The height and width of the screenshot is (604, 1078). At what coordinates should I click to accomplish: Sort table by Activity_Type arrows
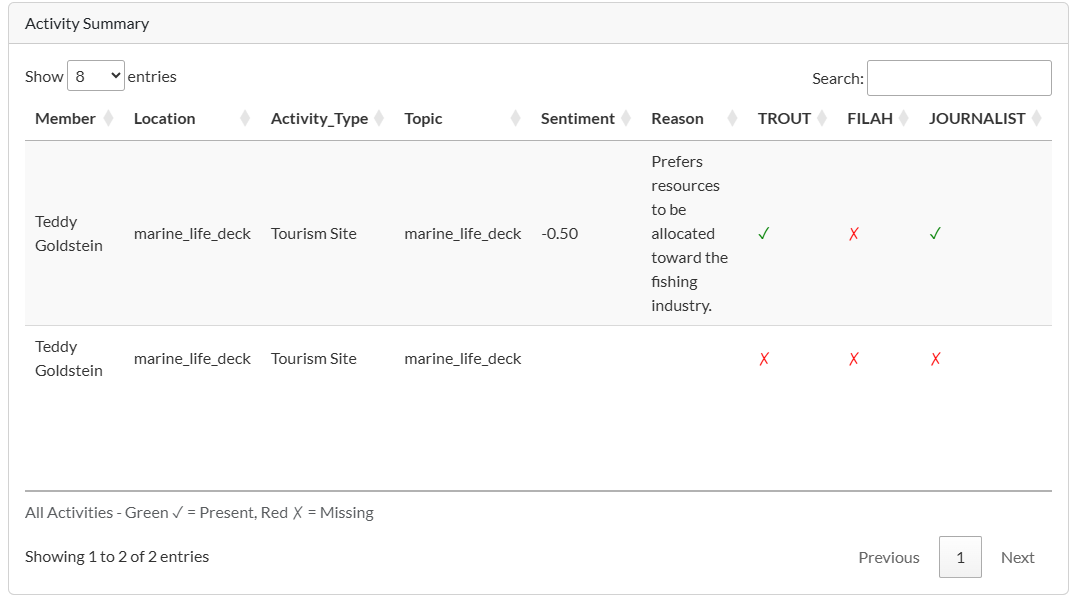click(x=379, y=118)
